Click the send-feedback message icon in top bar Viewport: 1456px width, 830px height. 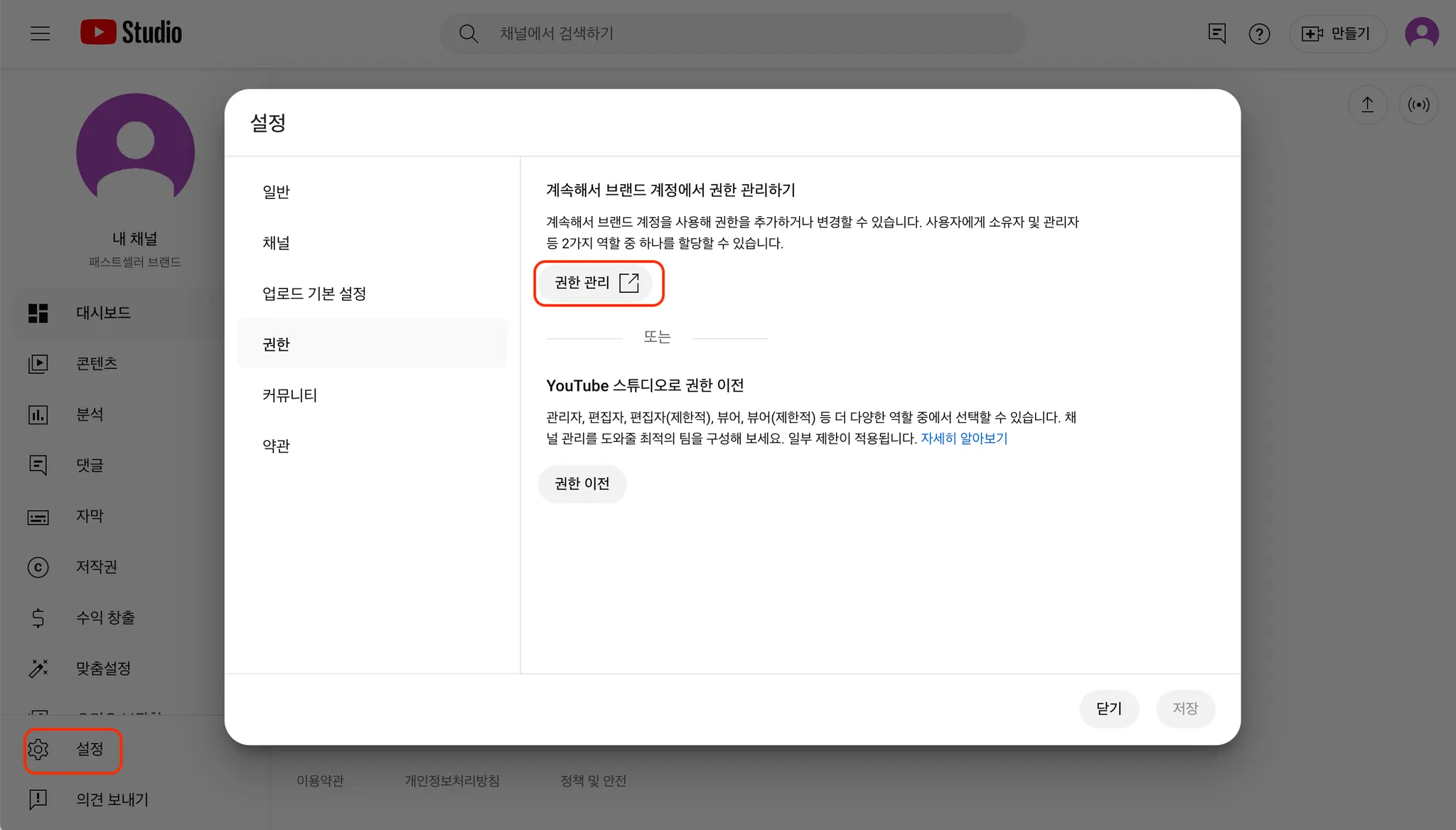1216,33
